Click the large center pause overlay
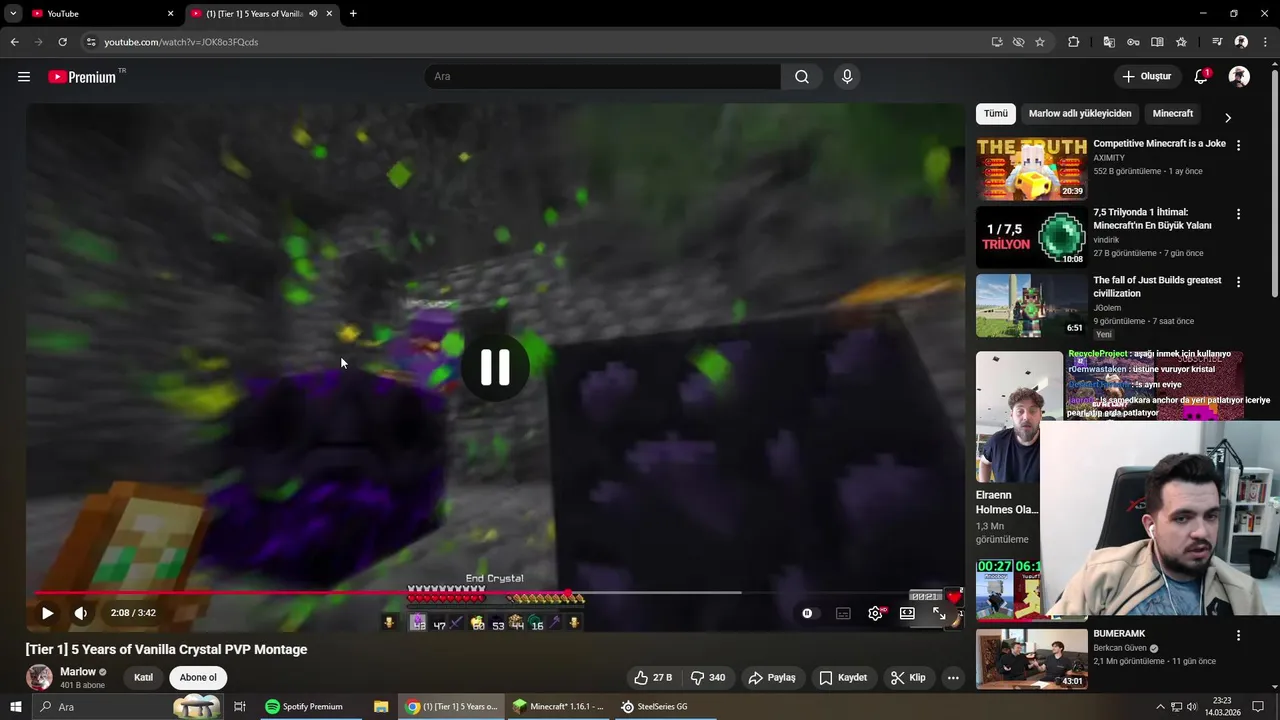Viewport: 1280px width, 720px height. (x=495, y=367)
